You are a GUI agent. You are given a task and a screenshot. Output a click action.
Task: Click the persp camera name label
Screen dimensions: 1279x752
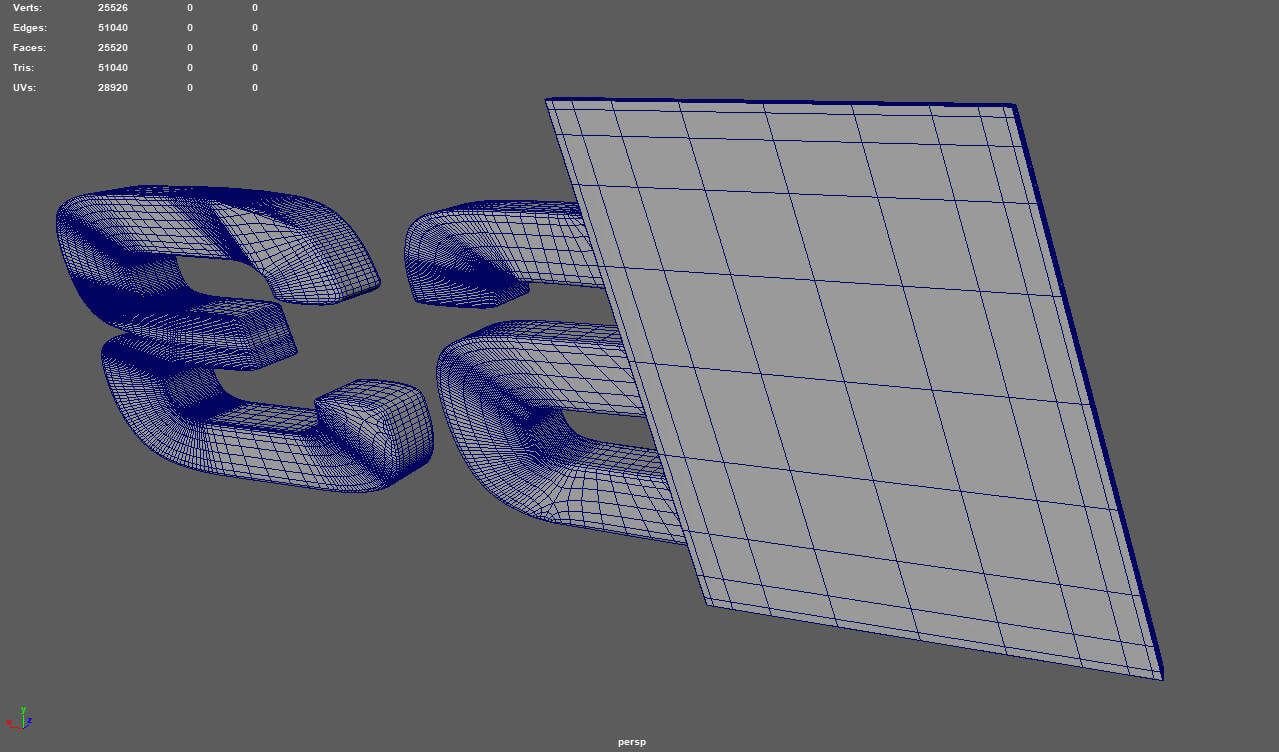click(x=630, y=742)
